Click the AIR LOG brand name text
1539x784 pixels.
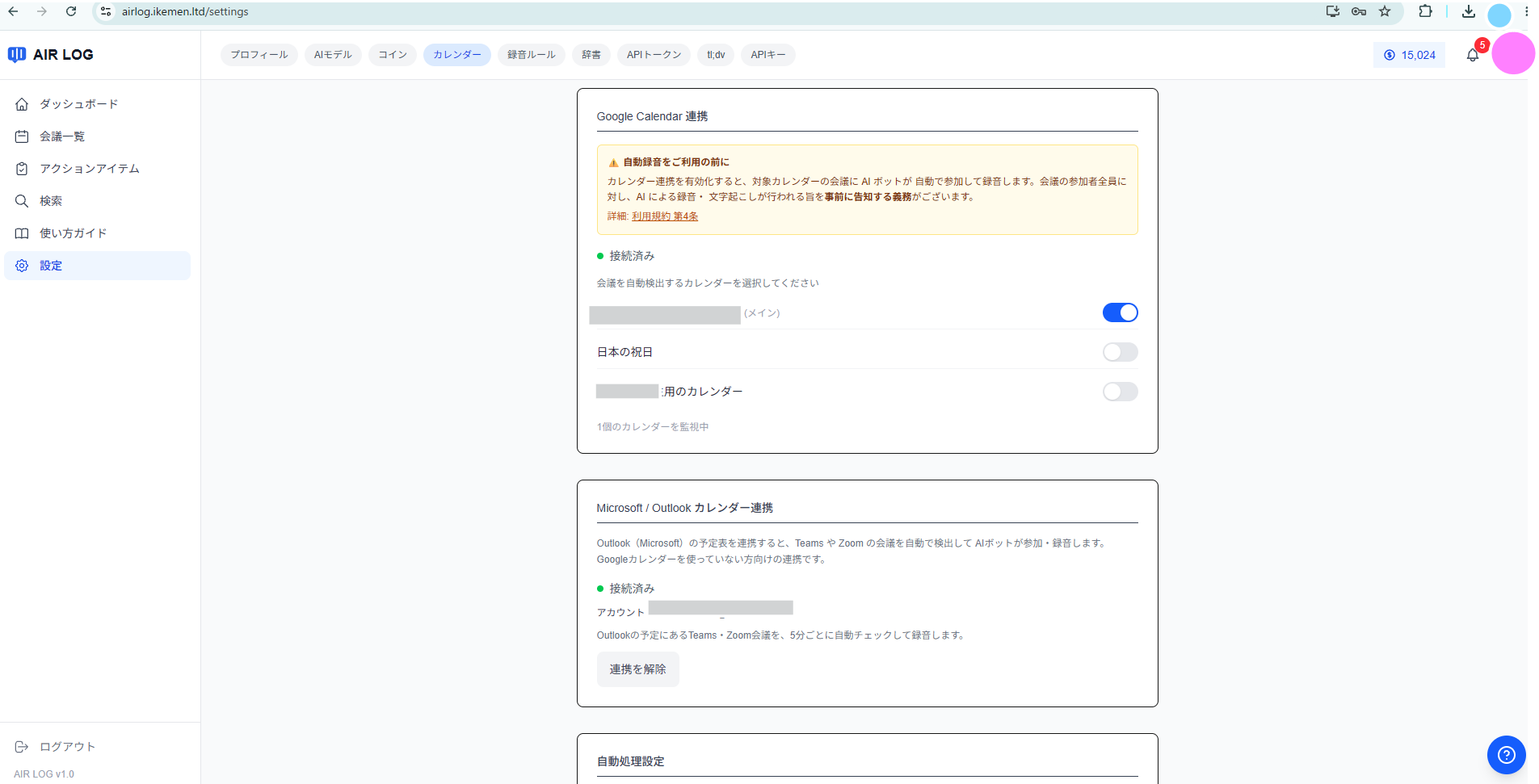click(63, 54)
